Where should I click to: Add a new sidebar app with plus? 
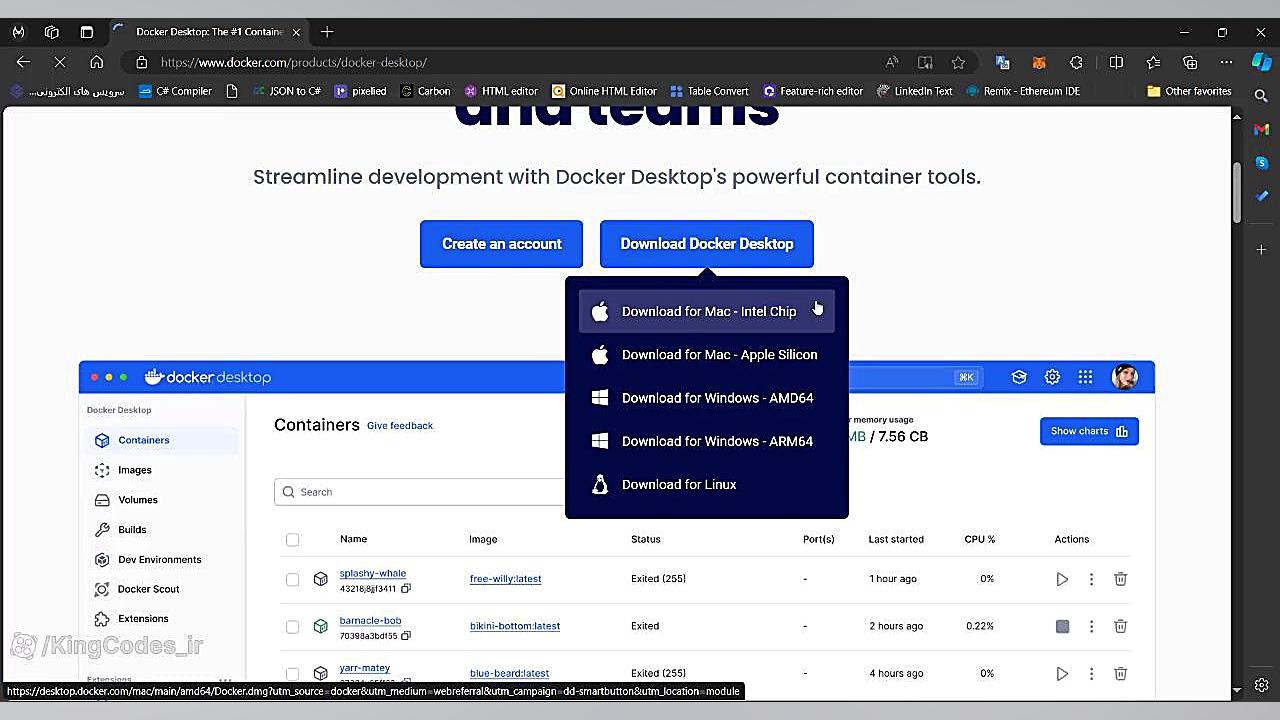(1261, 249)
